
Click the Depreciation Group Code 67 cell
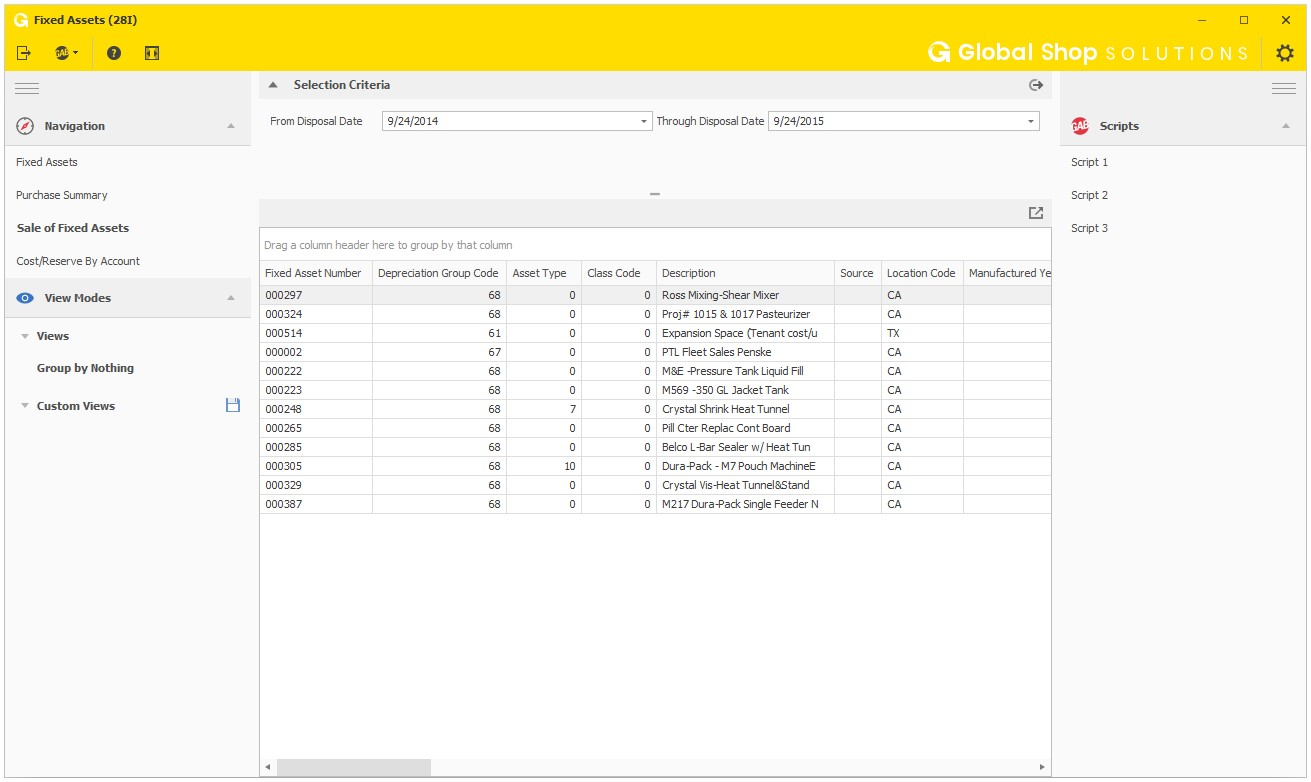click(x=439, y=352)
